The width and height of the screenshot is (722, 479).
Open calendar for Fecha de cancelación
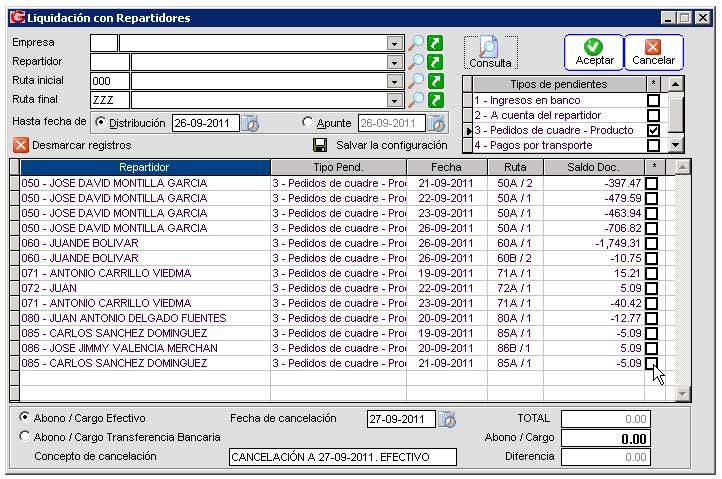point(447,419)
